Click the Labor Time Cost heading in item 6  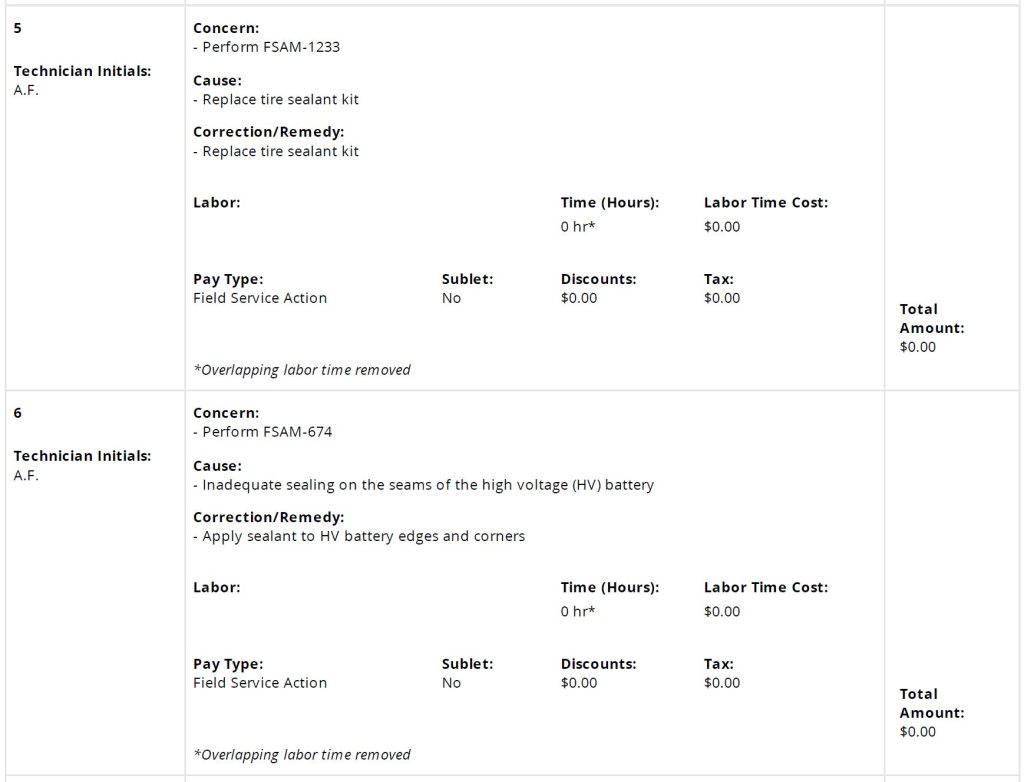(765, 587)
